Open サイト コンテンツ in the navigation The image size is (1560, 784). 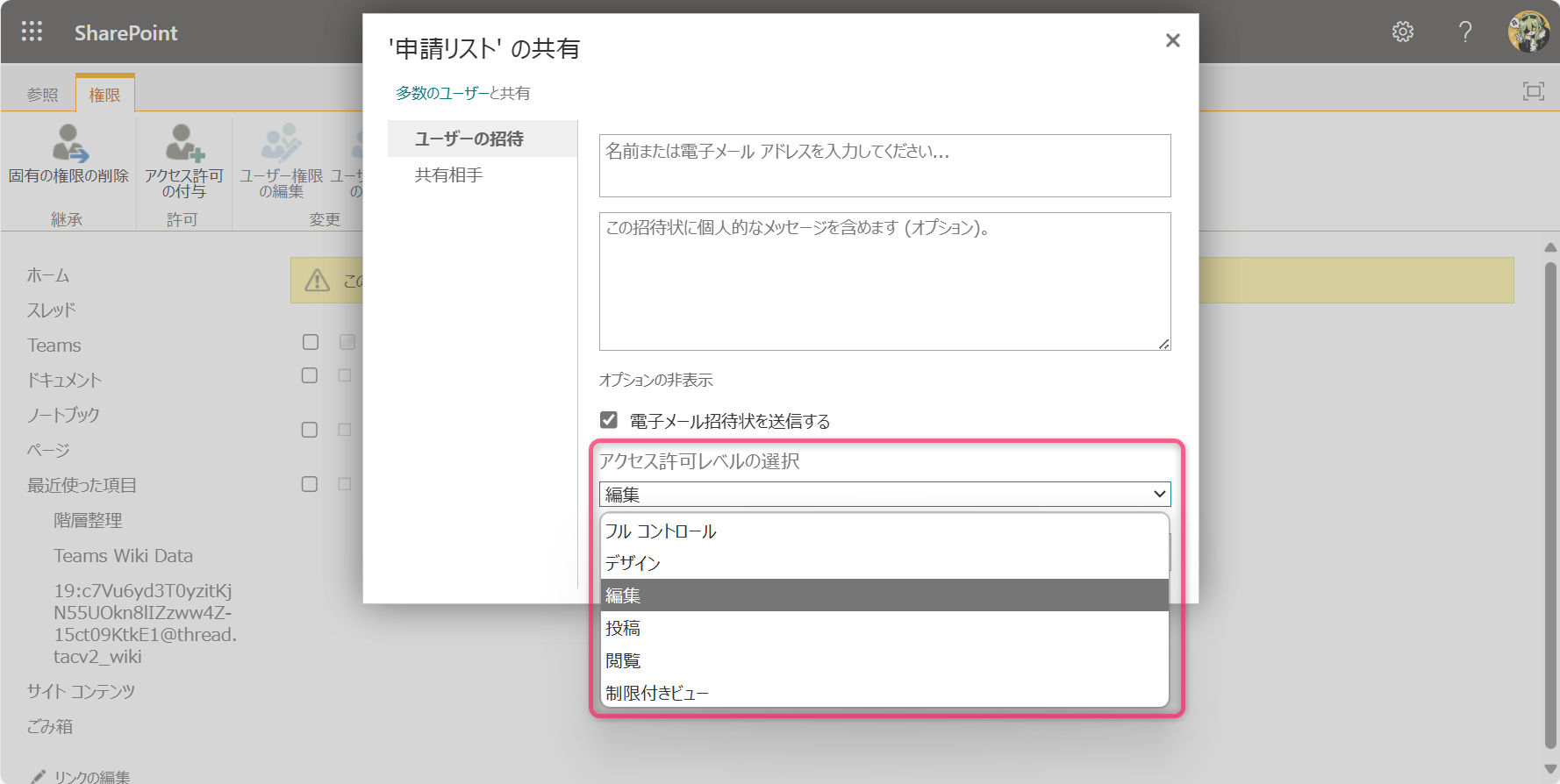[81, 691]
